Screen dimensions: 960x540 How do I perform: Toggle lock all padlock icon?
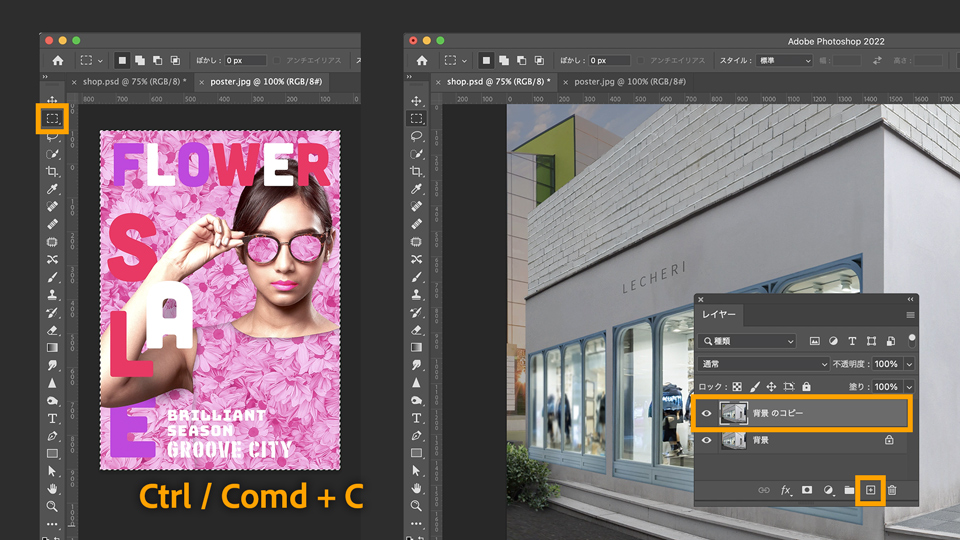(806, 387)
